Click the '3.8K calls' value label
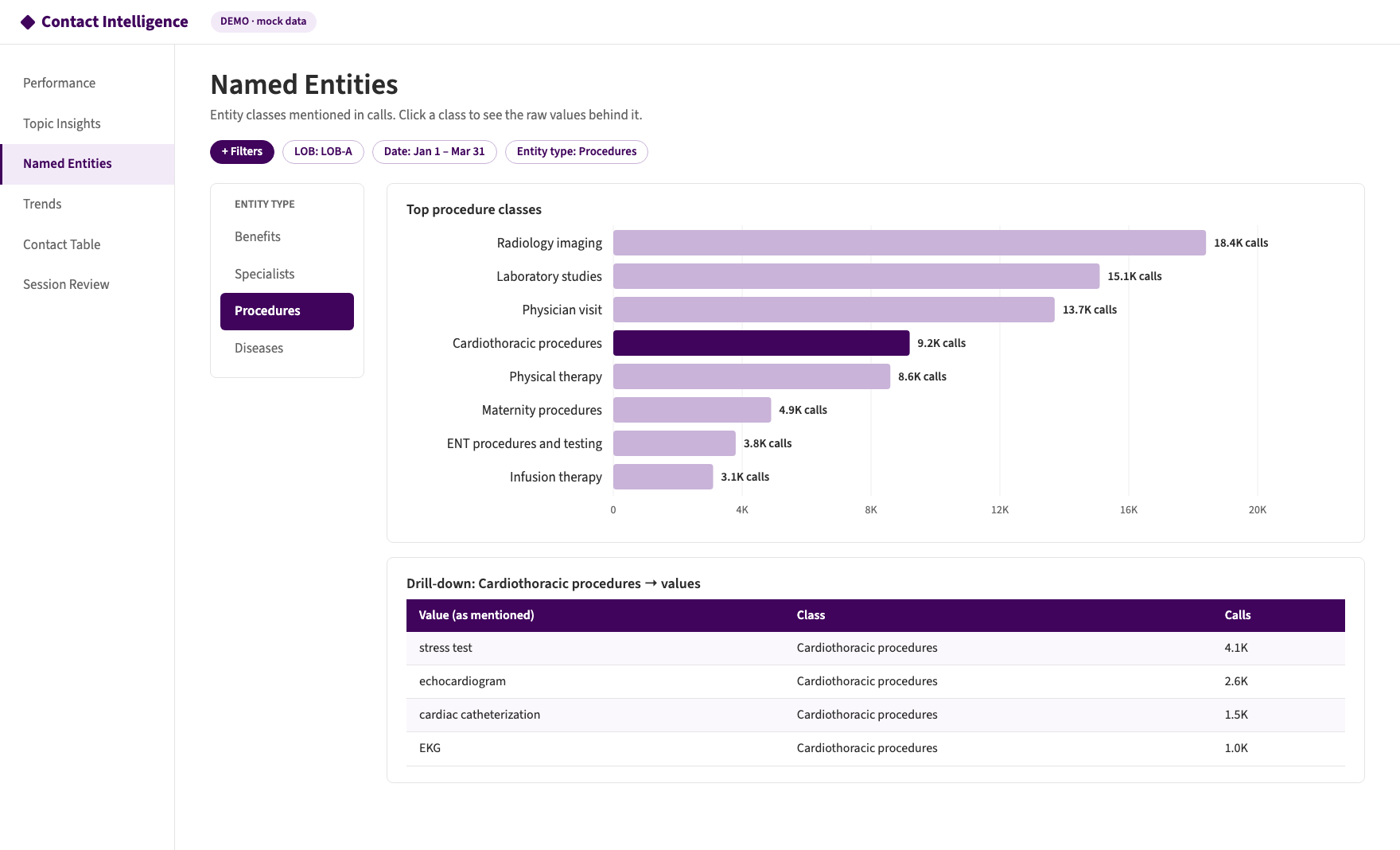 pyautogui.click(x=768, y=444)
